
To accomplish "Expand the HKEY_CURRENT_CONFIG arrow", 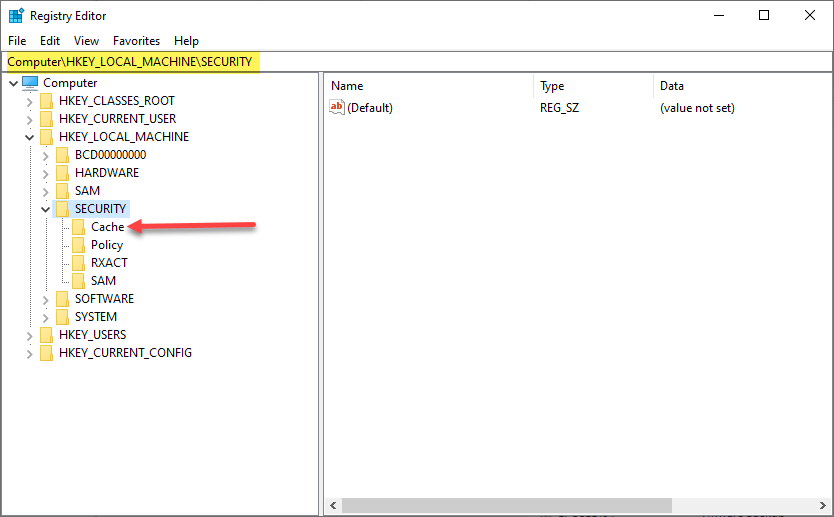I will point(29,354).
